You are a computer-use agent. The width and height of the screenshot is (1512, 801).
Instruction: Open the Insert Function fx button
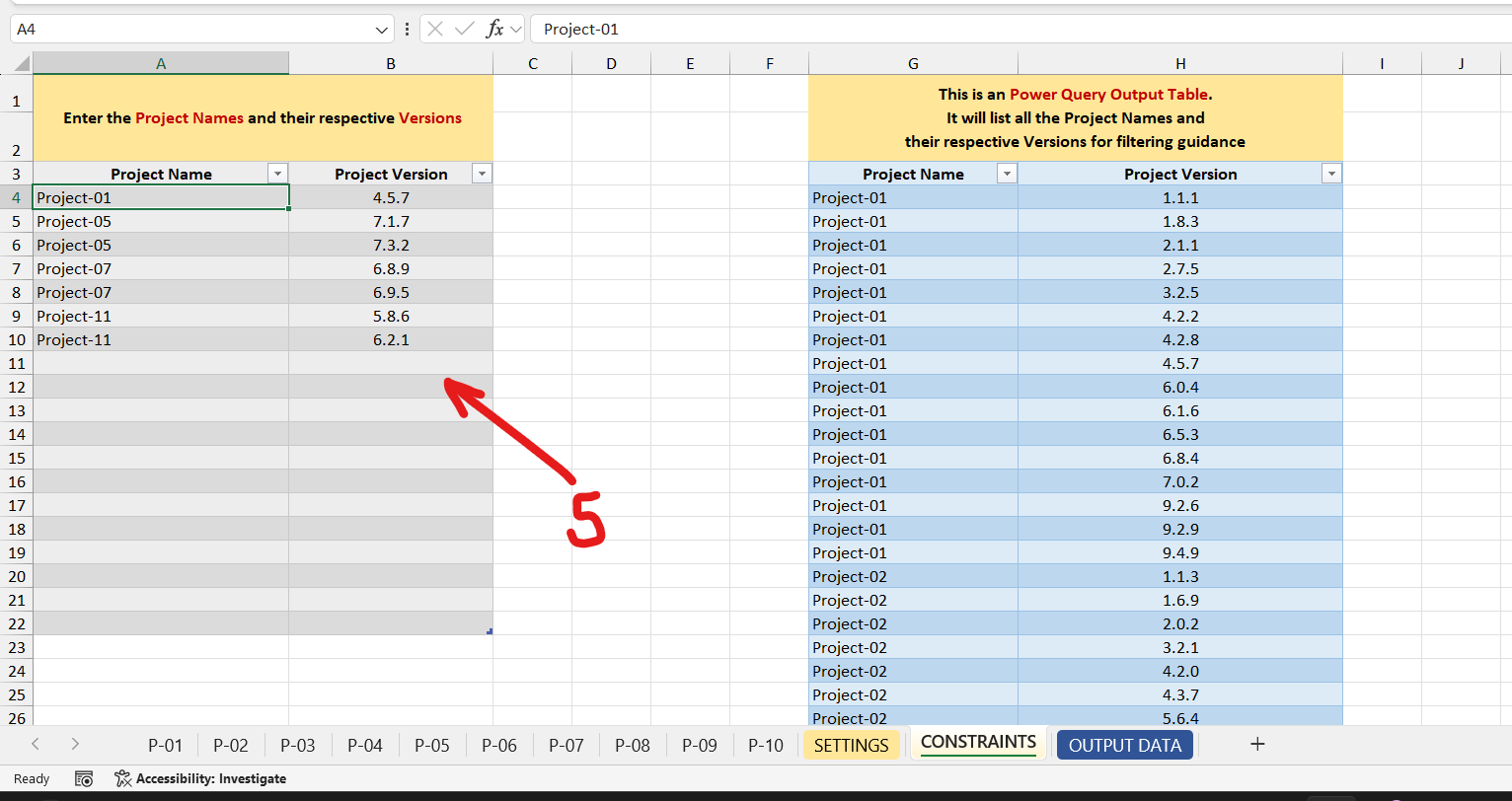494,30
